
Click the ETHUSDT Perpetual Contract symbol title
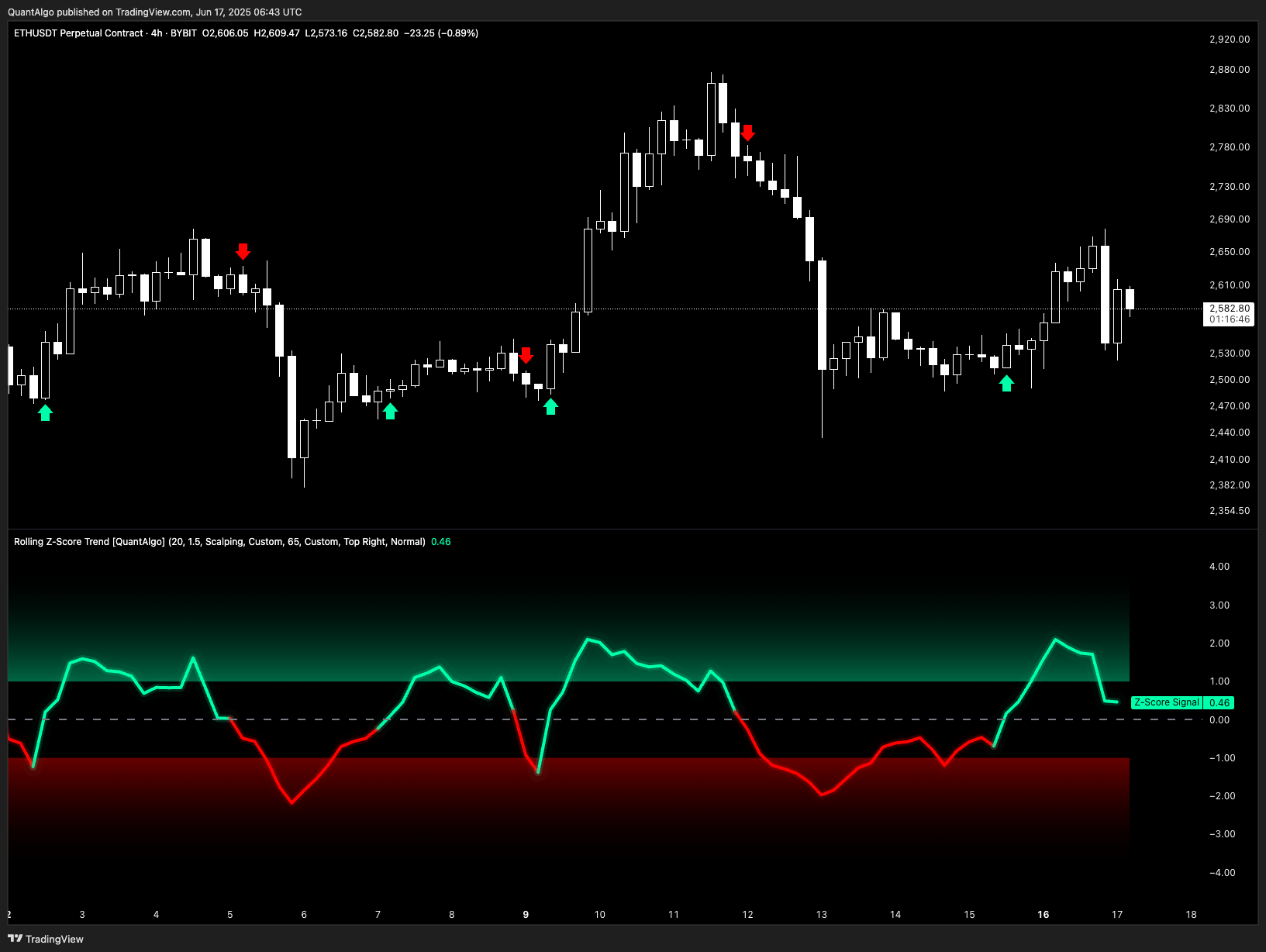point(78,33)
